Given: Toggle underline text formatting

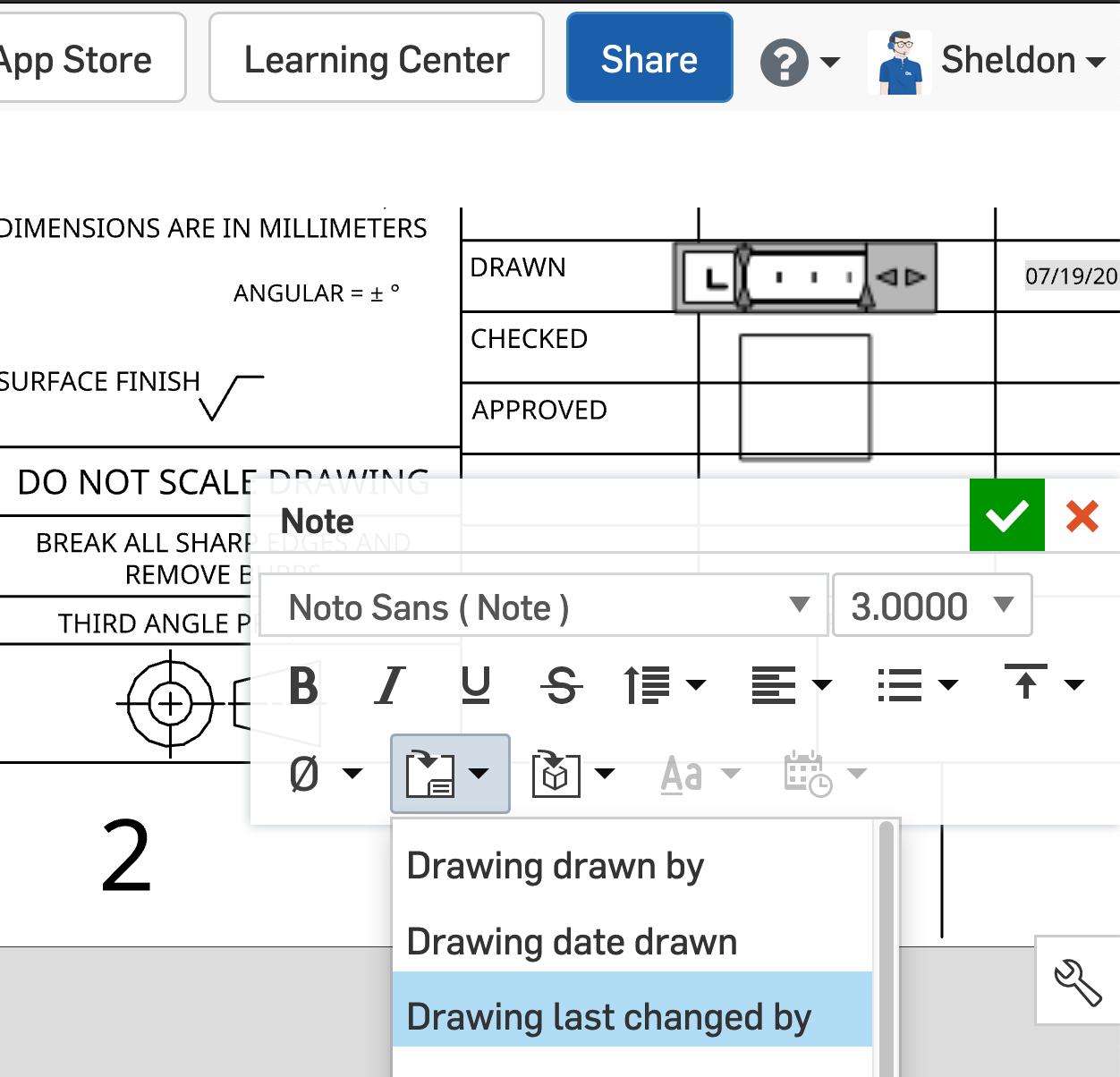Looking at the screenshot, I should coord(475,686).
